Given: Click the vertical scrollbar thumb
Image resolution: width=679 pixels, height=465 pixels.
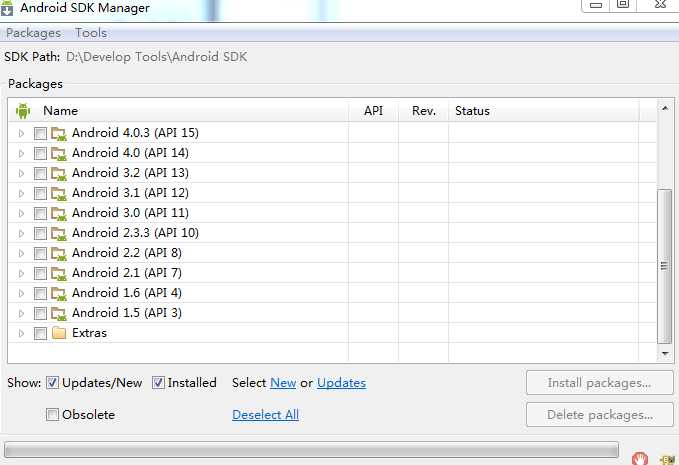Looking at the screenshot, I should tap(664, 266).
